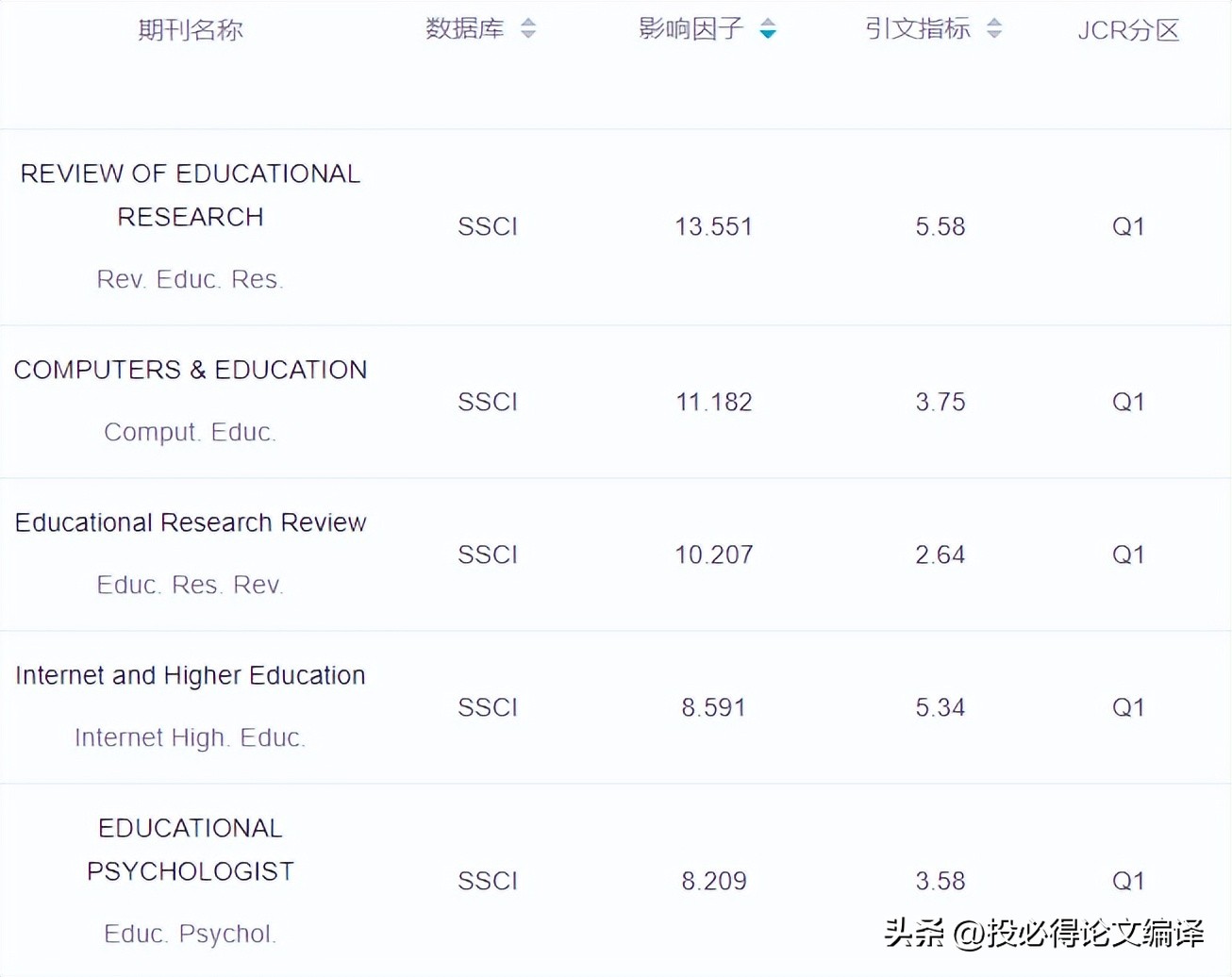Image resolution: width=1232 pixels, height=977 pixels.
Task: Click the 期刊名称 column header
Action: tap(191, 29)
